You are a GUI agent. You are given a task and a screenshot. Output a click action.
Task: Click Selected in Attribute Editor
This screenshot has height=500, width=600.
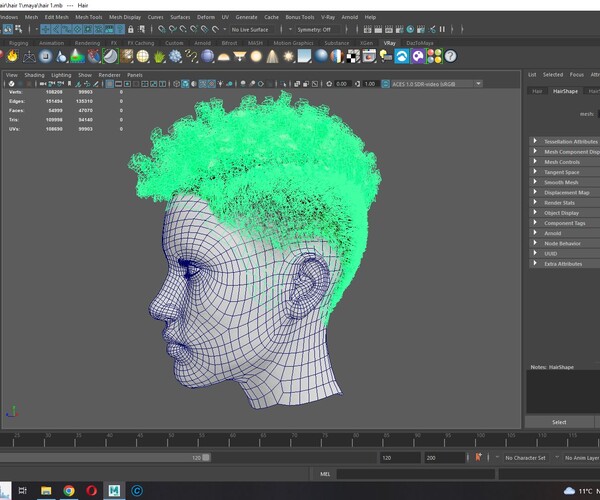point(553,75)
